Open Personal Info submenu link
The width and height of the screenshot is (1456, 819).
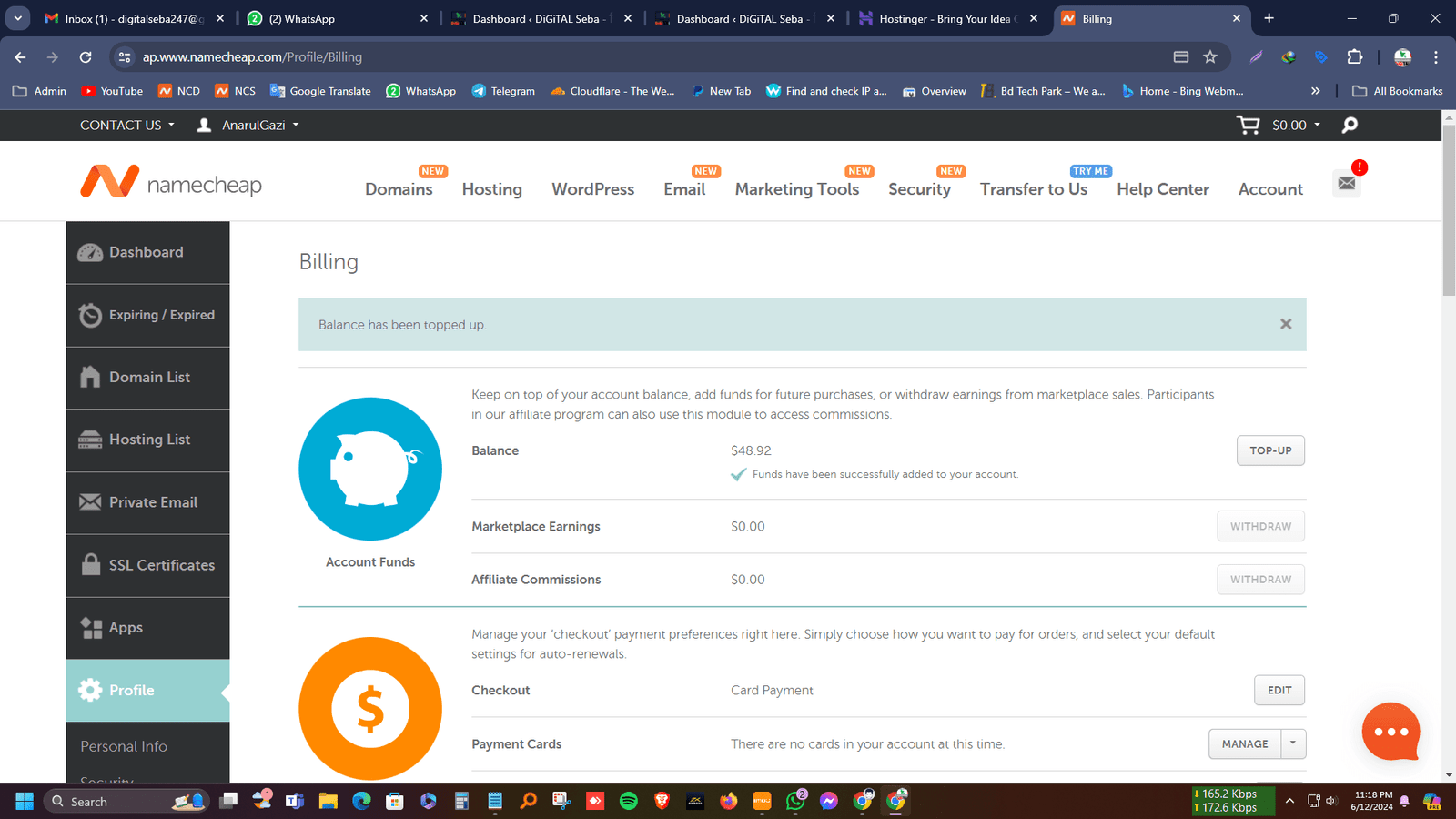124,746
